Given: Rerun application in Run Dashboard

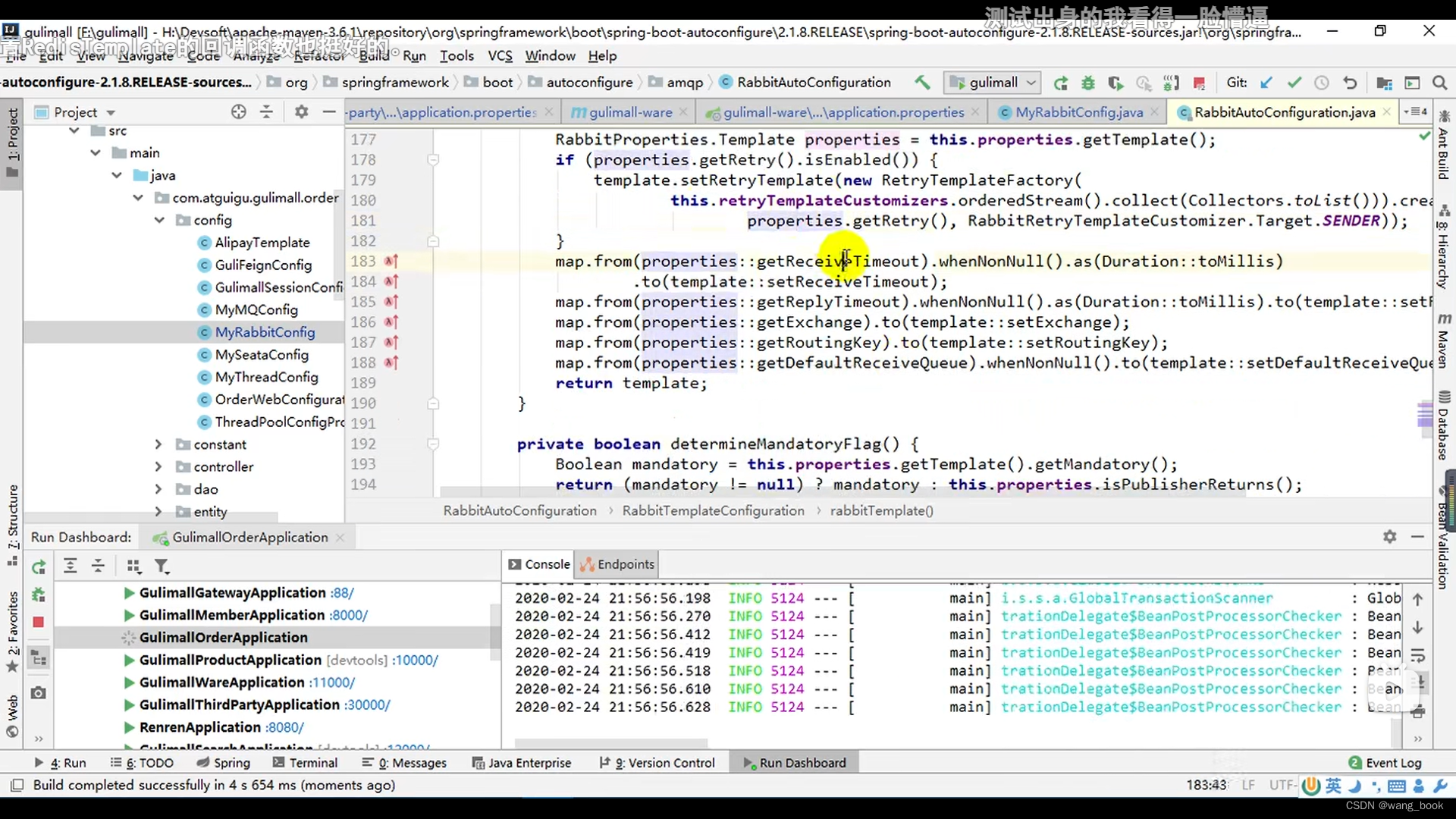Looking at the screenshot, I should pyautogui.click(x=39, y=566).
